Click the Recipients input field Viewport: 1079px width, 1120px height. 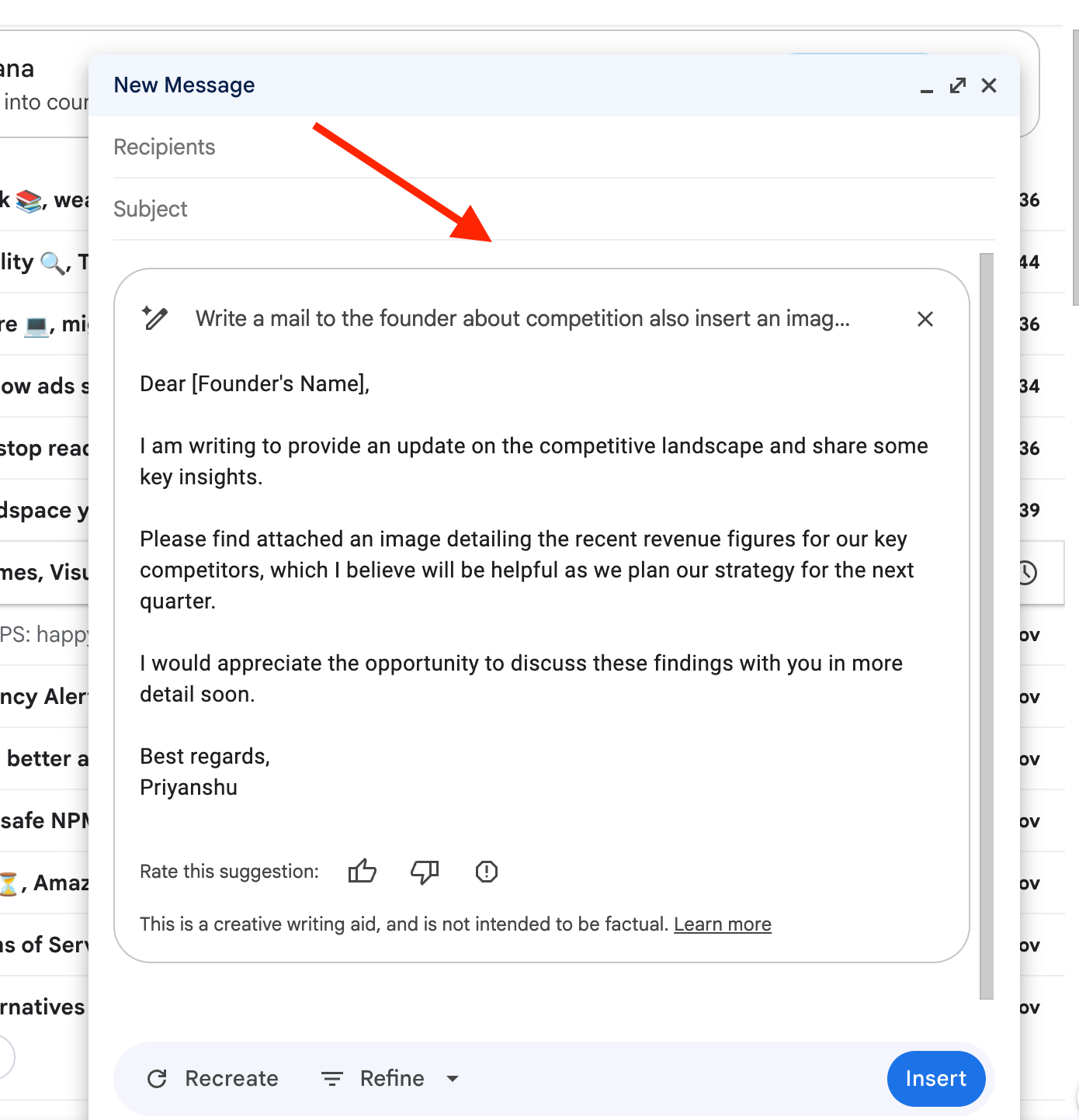[x=311, y=147]
